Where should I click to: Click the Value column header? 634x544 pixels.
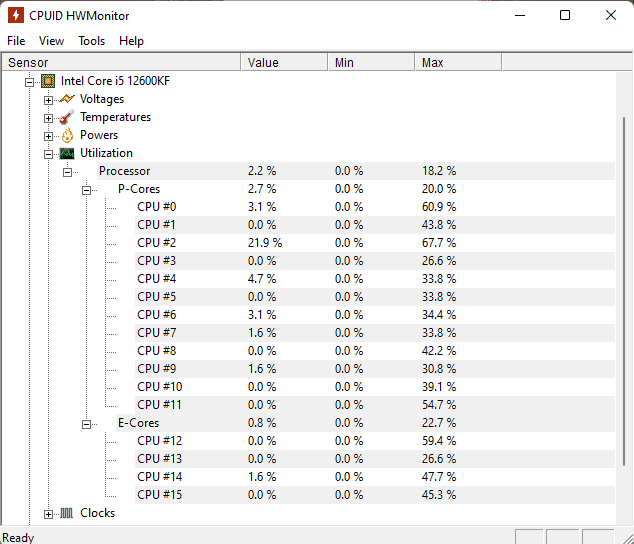pyautogui.click(x=284, y=62)
